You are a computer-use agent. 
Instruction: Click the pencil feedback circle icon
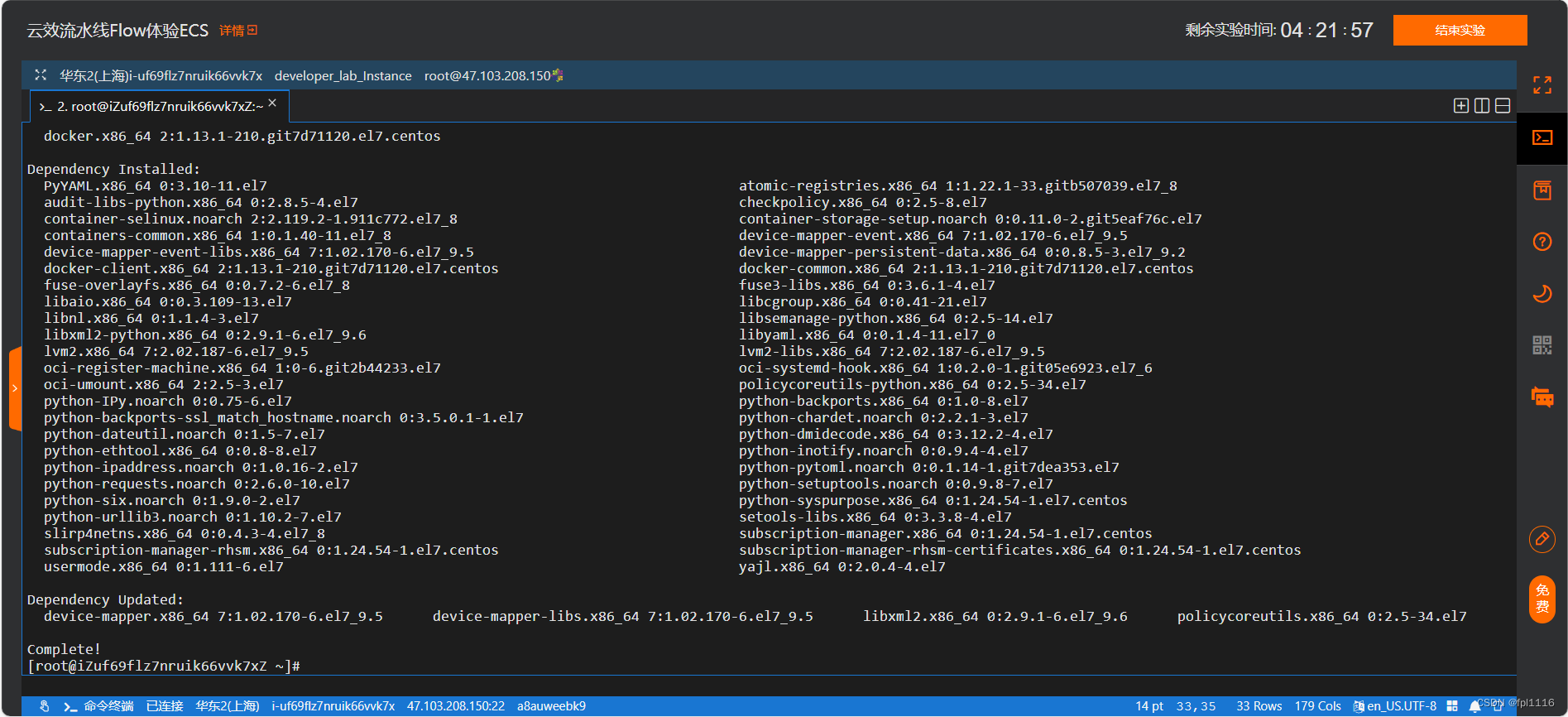coord(1542,540)
